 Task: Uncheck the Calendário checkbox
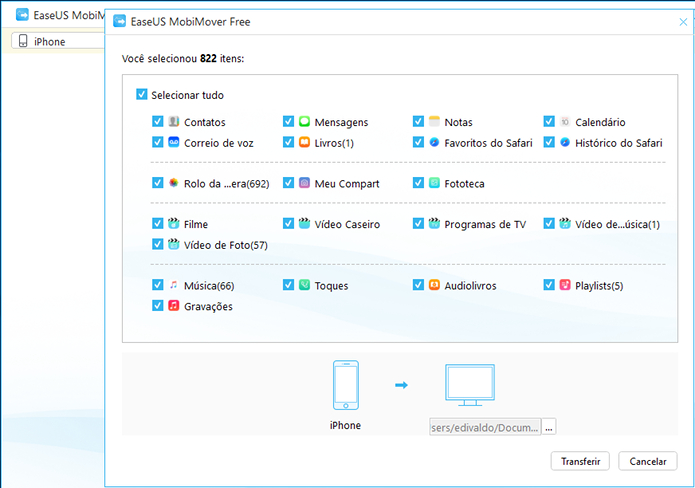click(x=549, y=121)
